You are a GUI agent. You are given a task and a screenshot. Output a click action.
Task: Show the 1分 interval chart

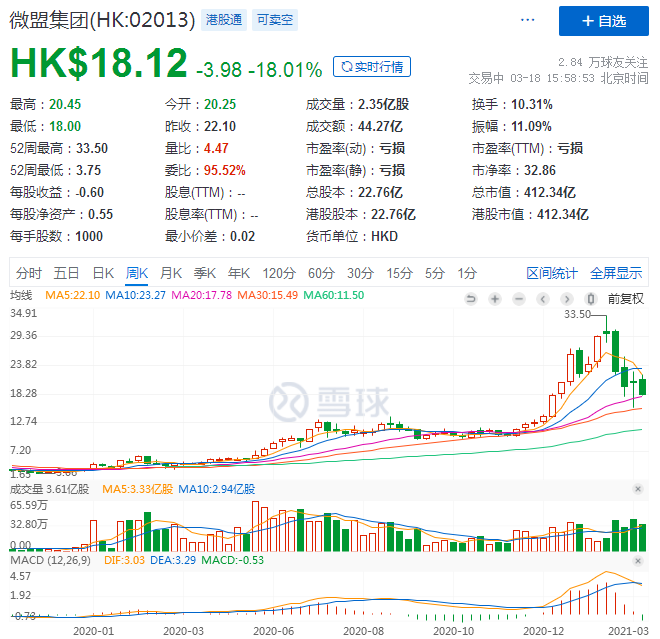(467, 273)
